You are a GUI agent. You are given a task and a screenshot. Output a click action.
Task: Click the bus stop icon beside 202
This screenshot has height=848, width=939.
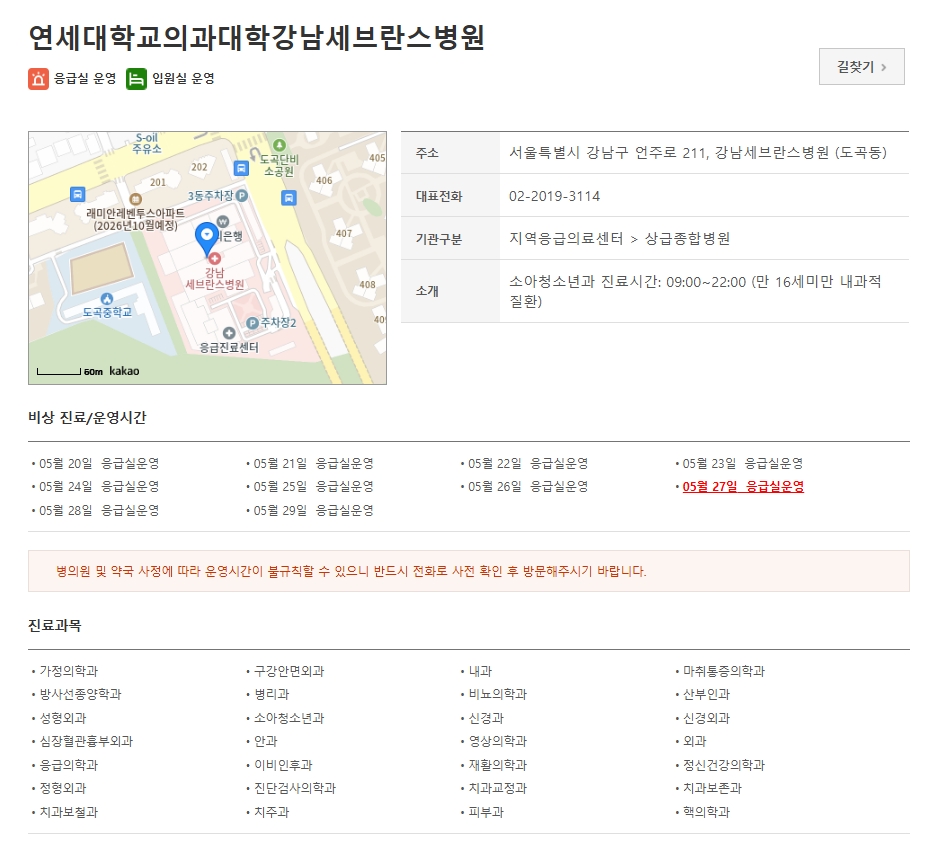(241, 168)
